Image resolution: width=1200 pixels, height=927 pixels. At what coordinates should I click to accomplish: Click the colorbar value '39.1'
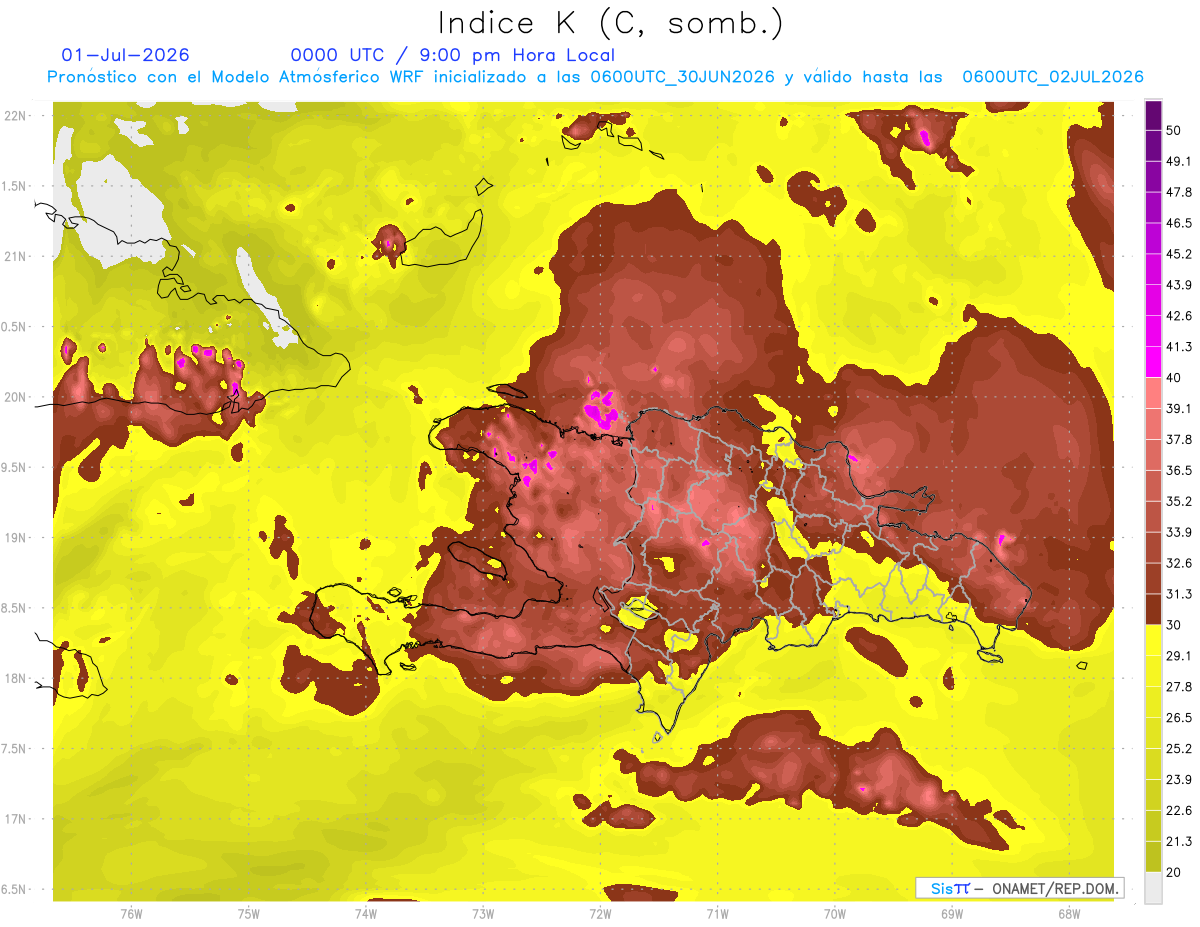tap(1179, 408)
